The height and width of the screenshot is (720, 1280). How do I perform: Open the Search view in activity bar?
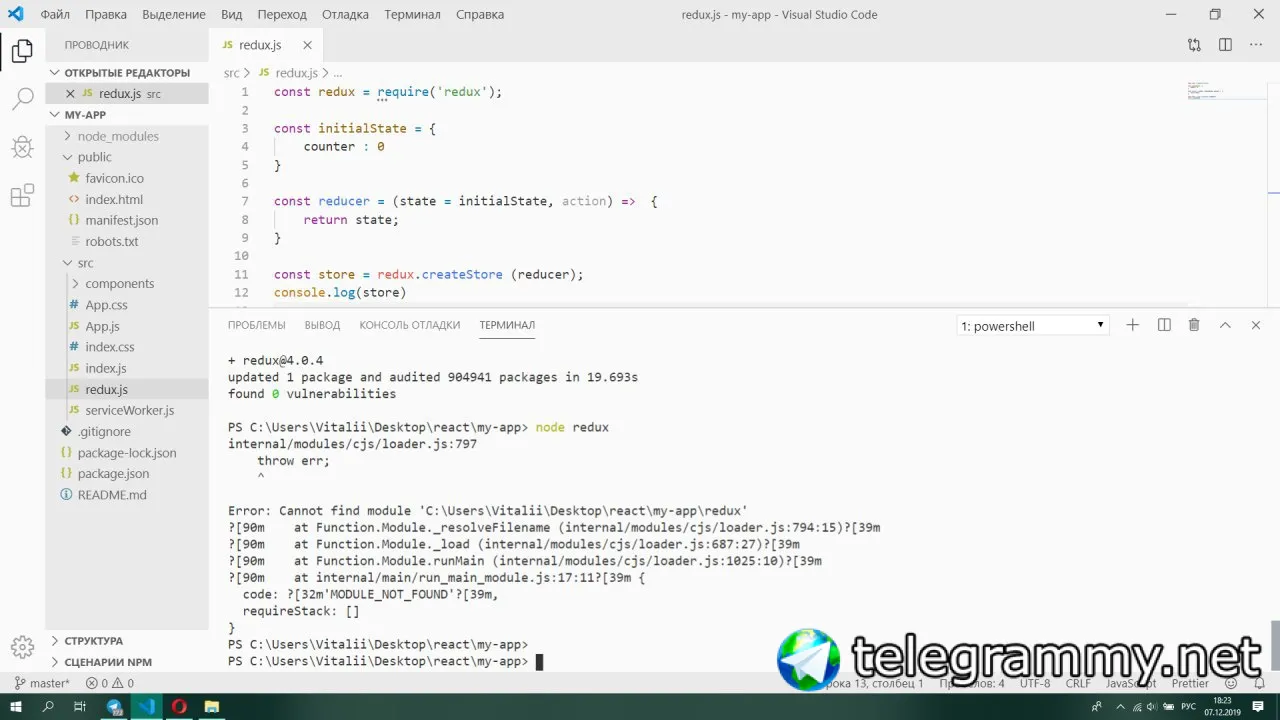22,98
